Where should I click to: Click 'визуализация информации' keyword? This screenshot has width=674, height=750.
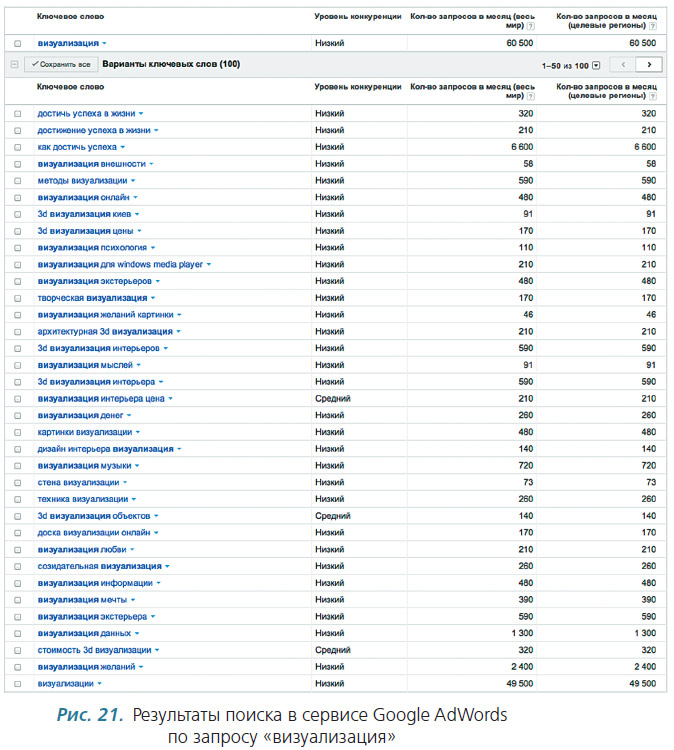pyautogui.click(x=95, y=583)
